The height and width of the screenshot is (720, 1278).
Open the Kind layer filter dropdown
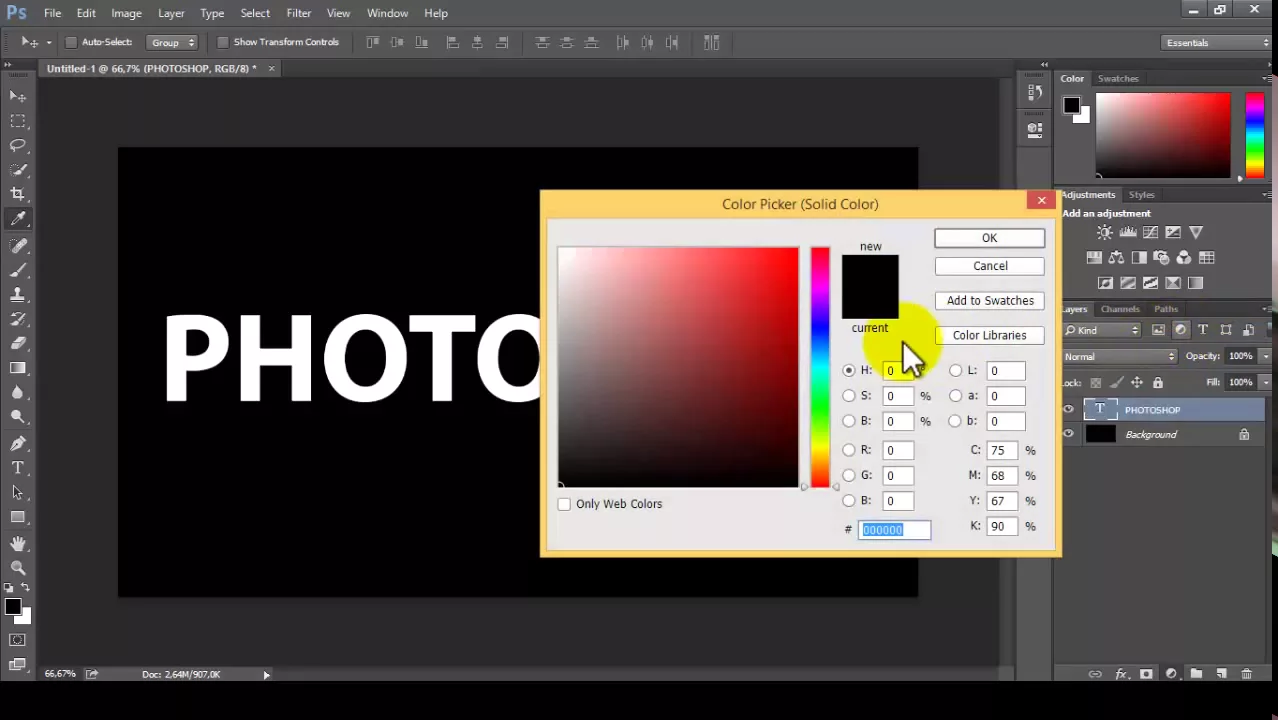[x=1102, y=330]
